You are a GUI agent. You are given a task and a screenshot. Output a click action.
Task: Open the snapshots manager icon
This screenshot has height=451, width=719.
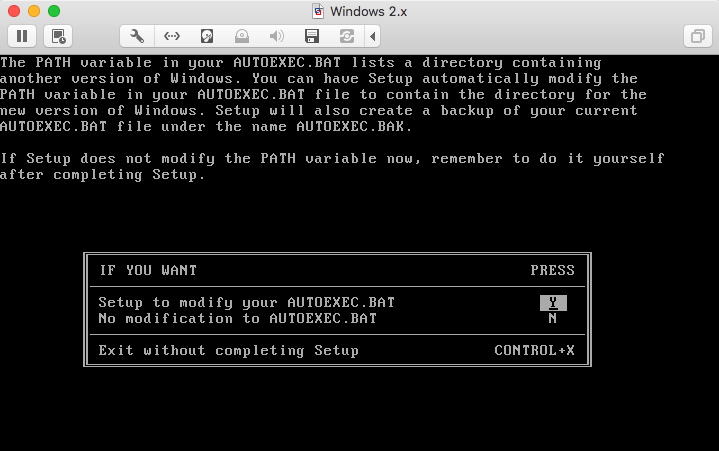click(59, 36)
